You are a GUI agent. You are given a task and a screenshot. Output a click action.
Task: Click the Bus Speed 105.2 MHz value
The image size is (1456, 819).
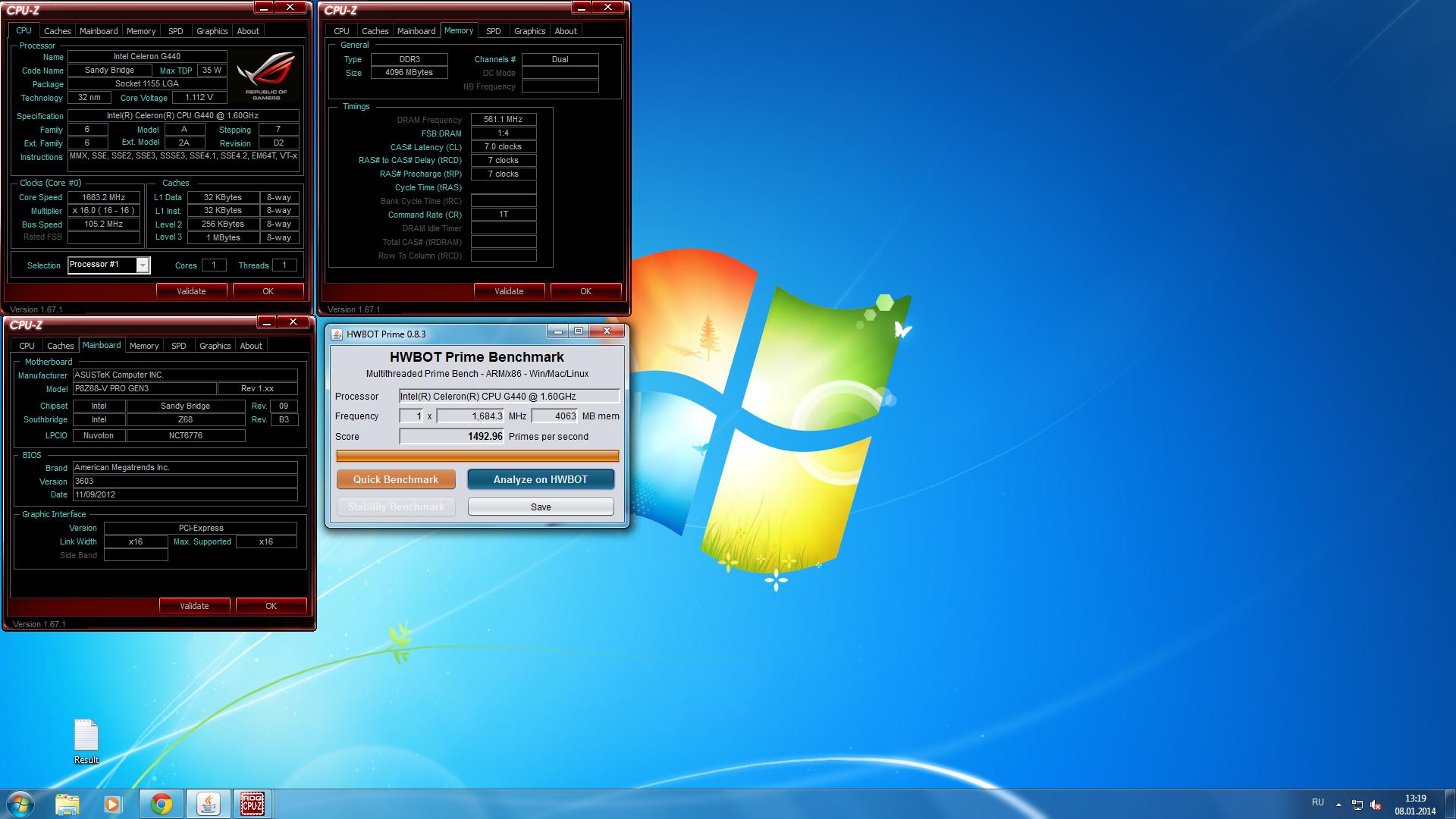pyautogui.click(x=104, y=224)
